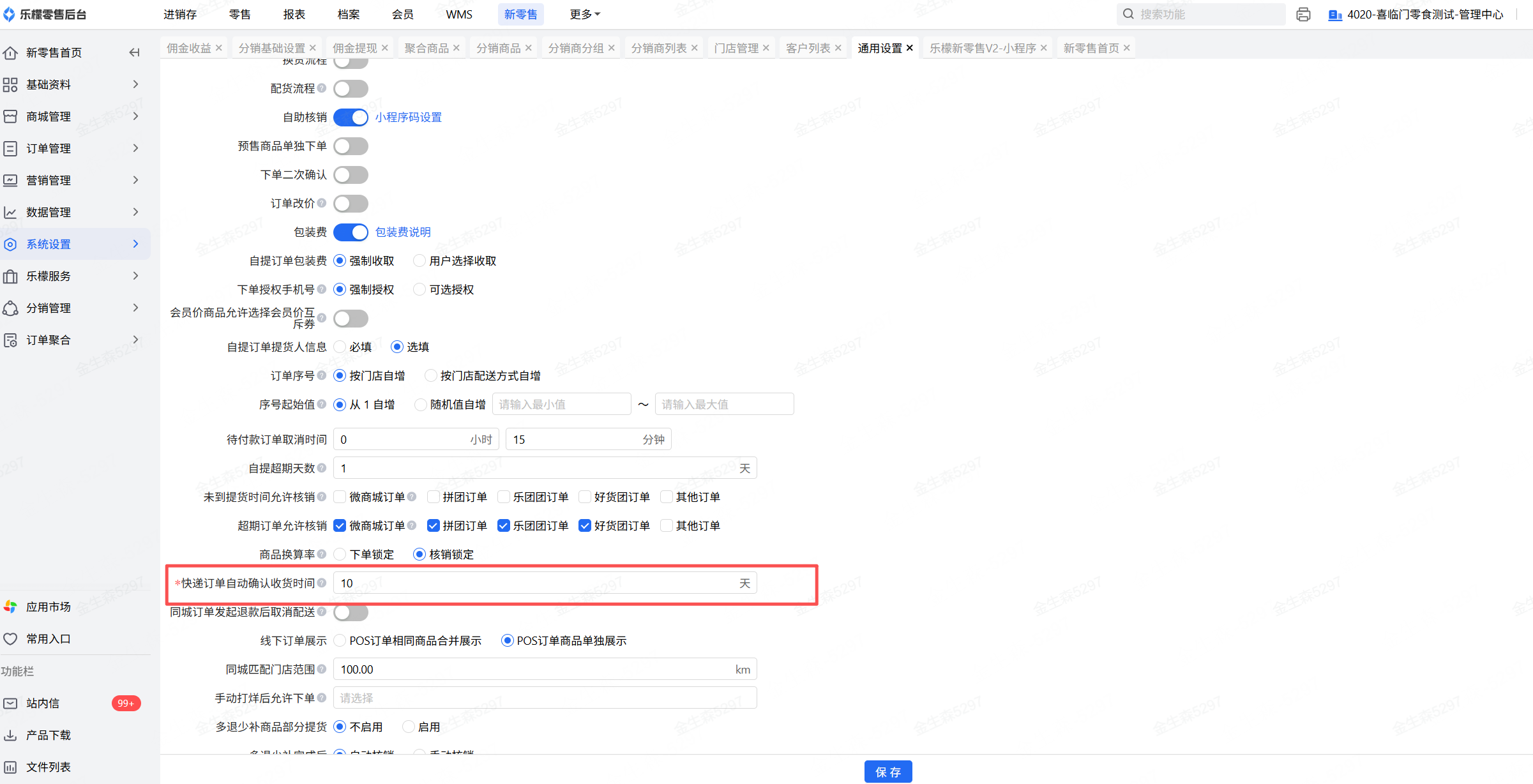
Task: Click 产品下载 download icon
Action: tap(10, 735)
